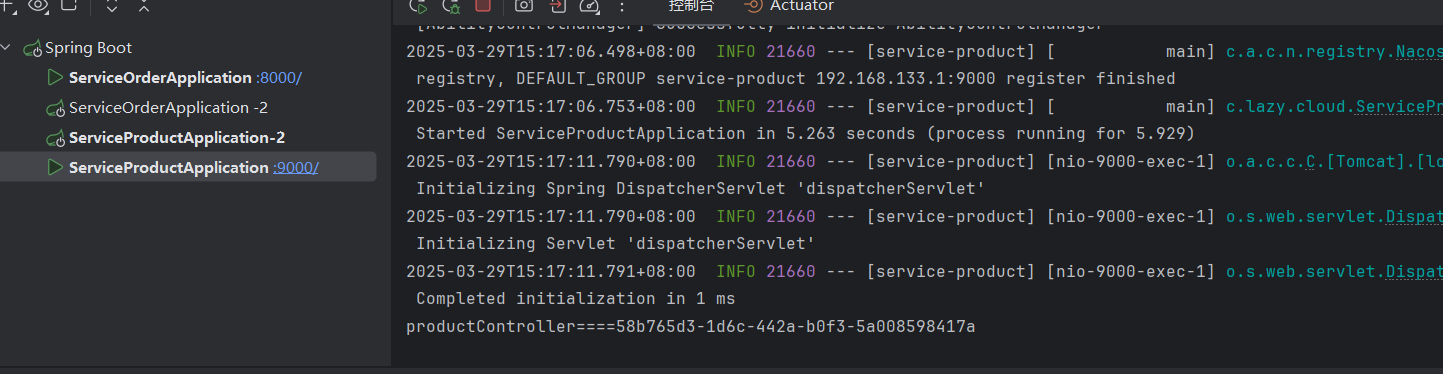Image resolution: width=1443 pixels, height=374 pixels.
Task: Click the Open in New Tab square icon
Action: tap(69, 5)
